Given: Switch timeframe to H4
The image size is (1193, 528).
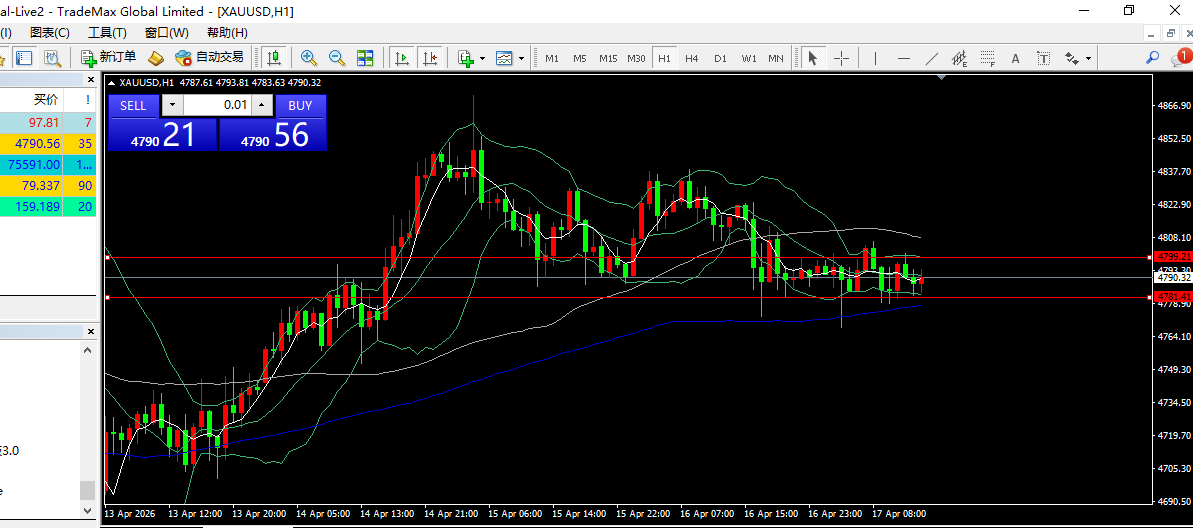Looking at the screenshot, I should click(x=692, y=58).
